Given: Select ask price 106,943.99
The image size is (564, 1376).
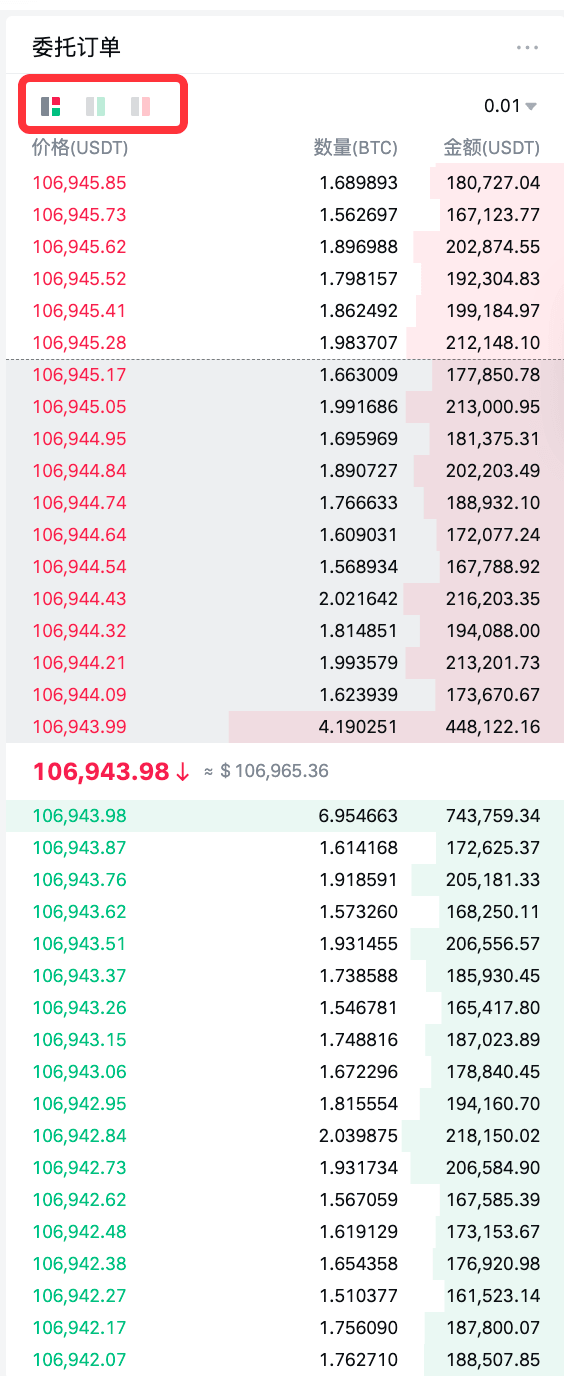Looking at the screenshot, I should coord(80,727).
